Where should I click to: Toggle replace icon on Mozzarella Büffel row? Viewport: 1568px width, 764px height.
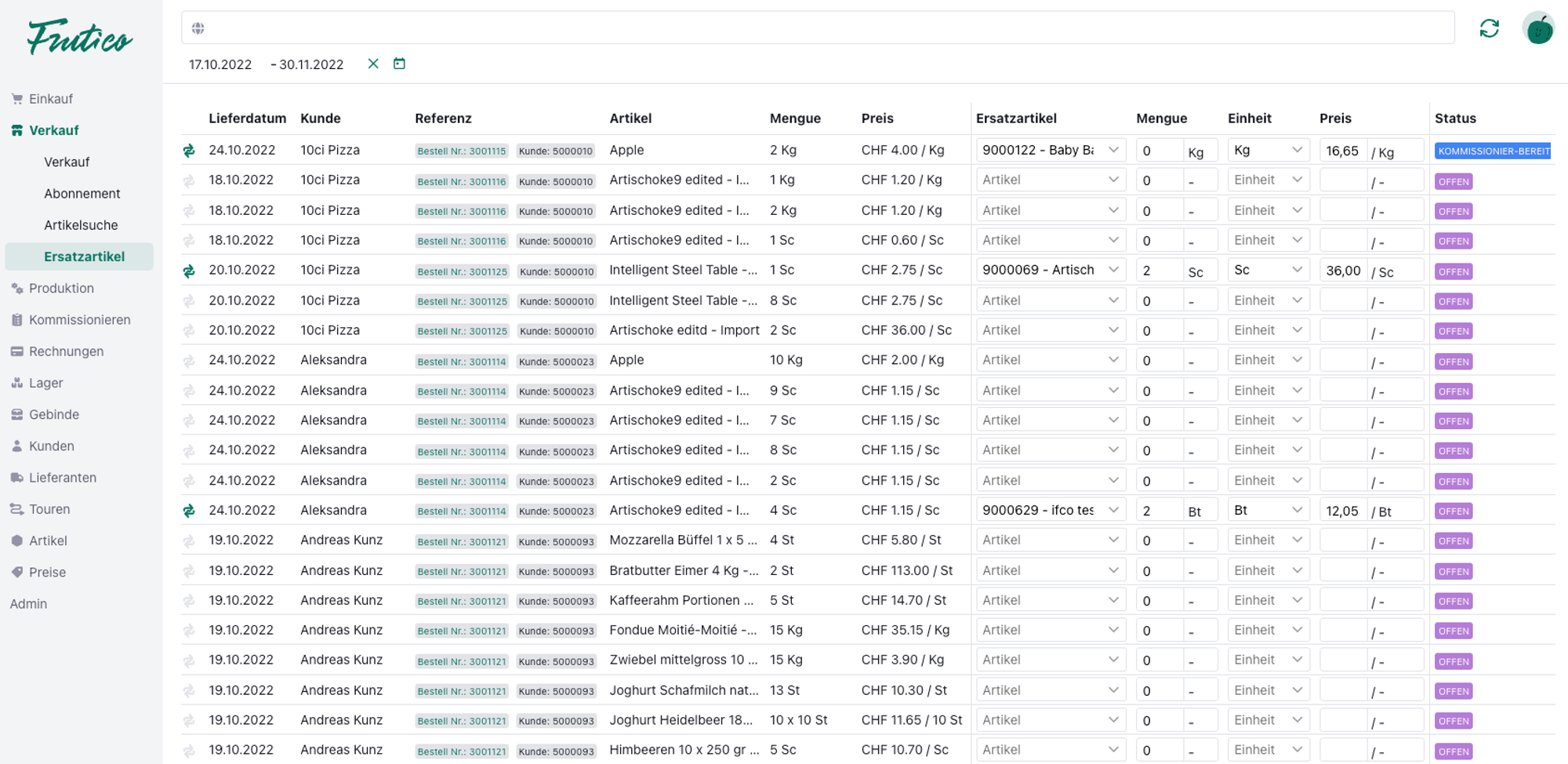189,540
